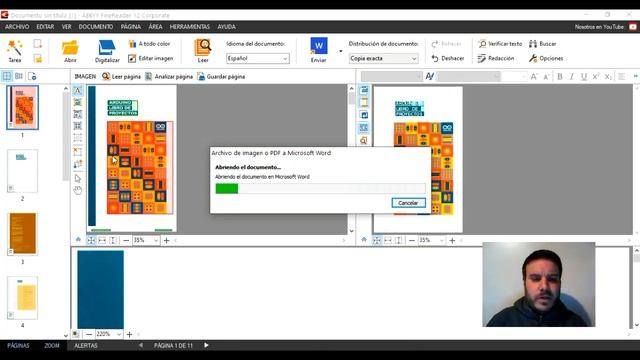Toggle superscript formatting
This screenshot has height=360, width=640.
[596, 76]
